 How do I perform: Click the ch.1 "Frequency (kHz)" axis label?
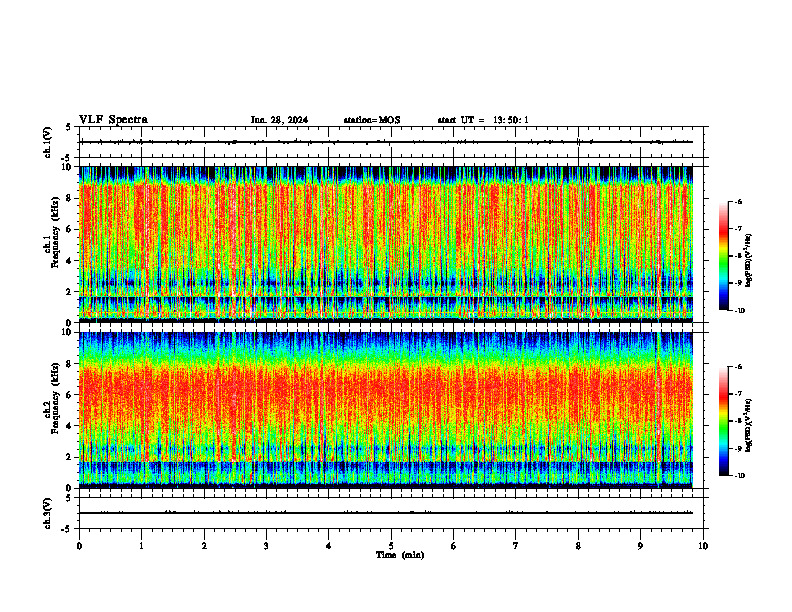[55, 233]
